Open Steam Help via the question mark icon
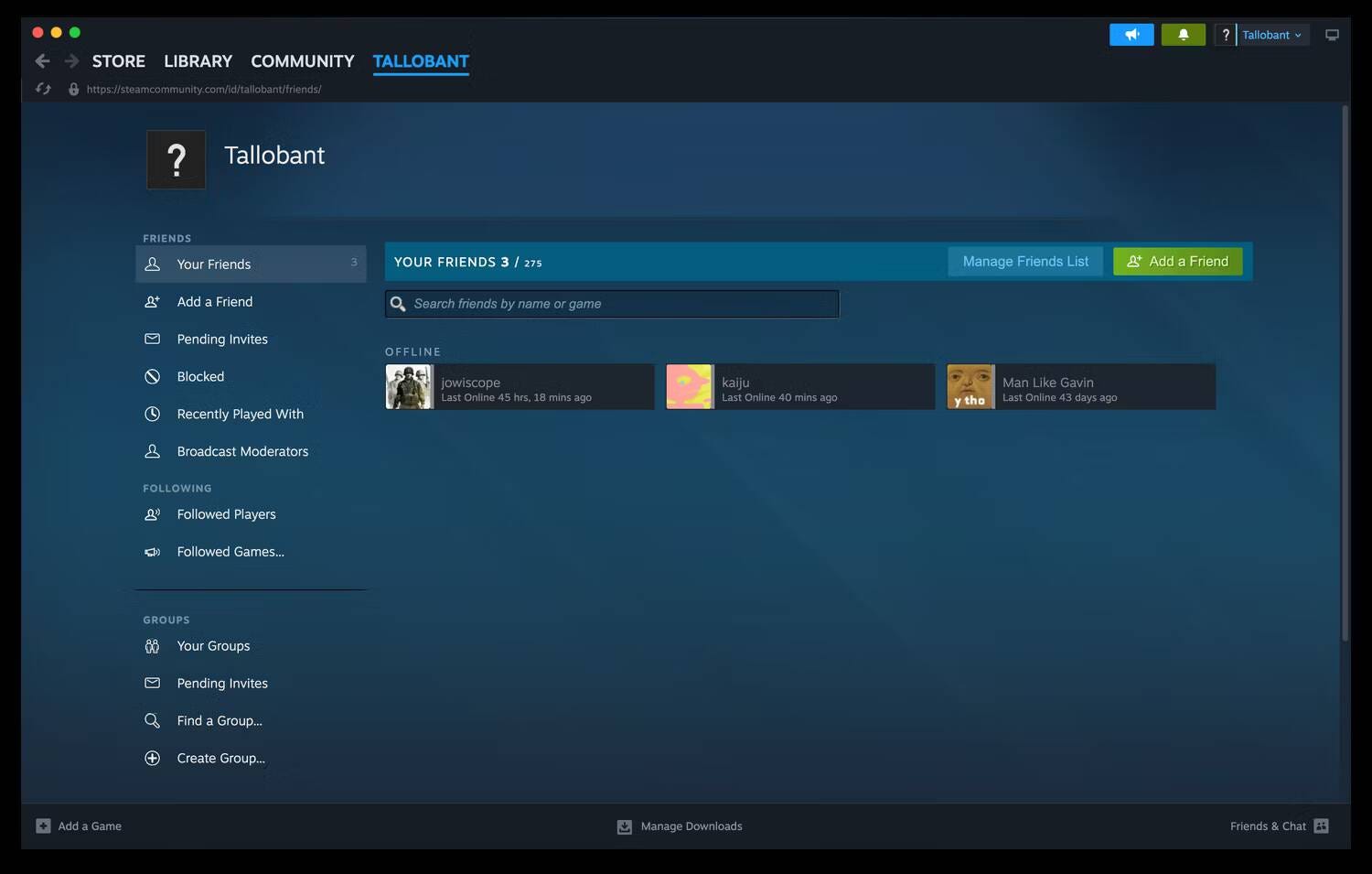This screenshot has height=874, width=1372. tap(1226, 34)
